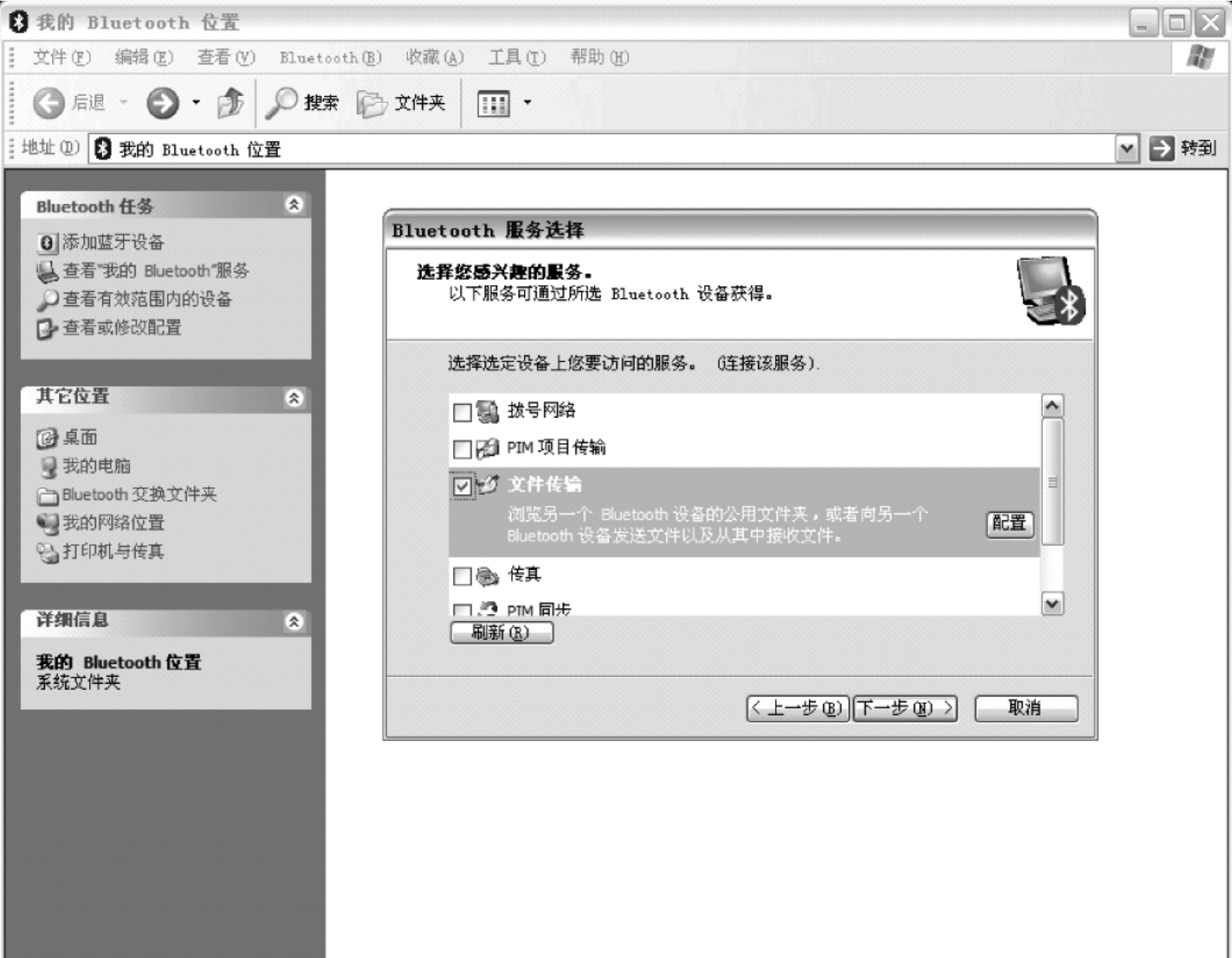Click the PIM 项目传输 service icon

(487, 448)
